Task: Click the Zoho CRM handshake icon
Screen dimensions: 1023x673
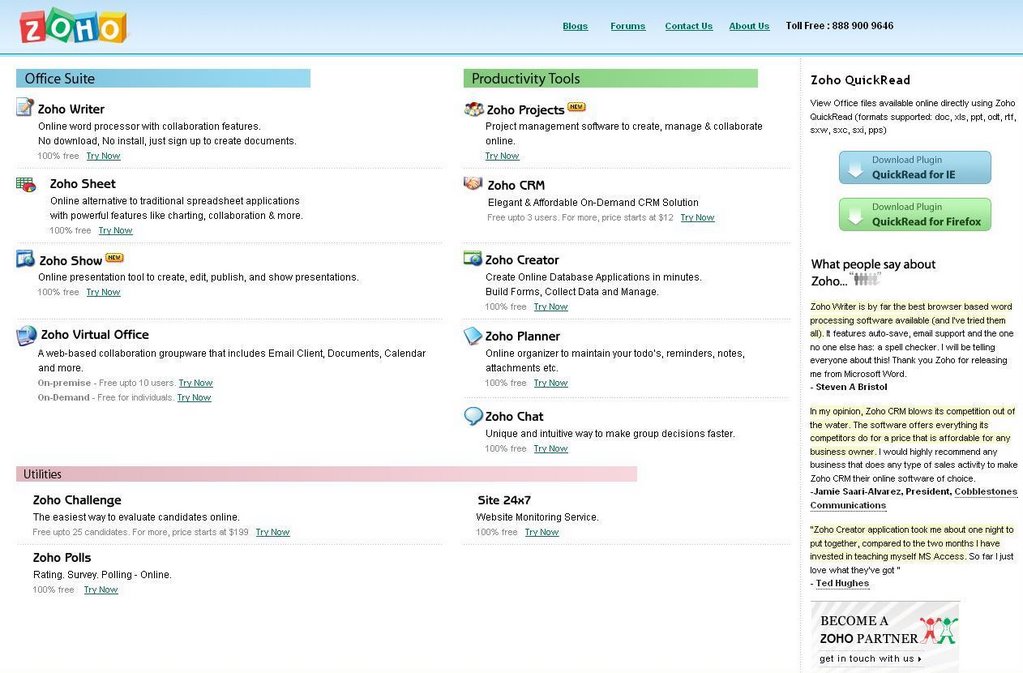Action: (473, 183)
